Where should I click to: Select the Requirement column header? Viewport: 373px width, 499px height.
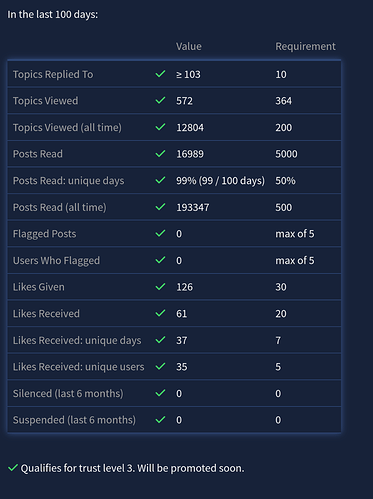(x=305, y=46)
